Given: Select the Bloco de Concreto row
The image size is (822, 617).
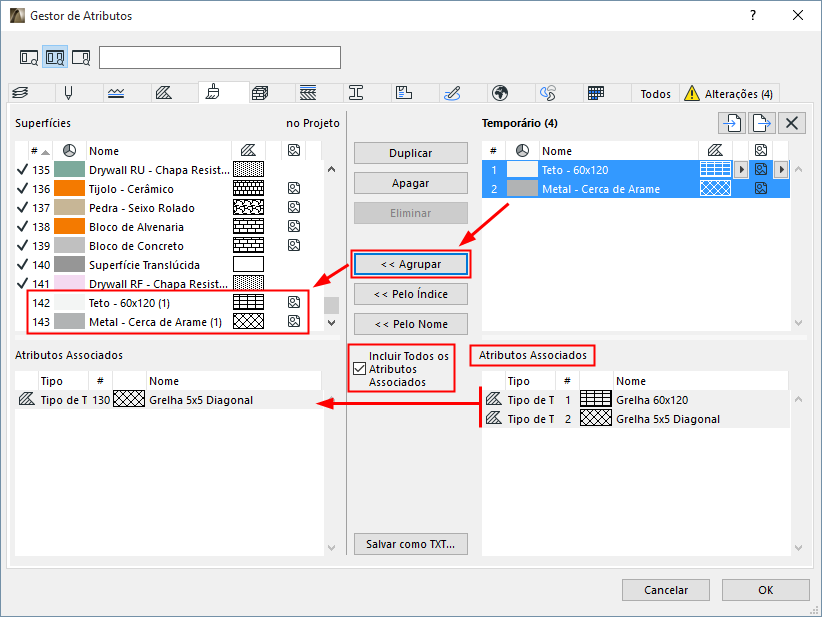Looking at the screenshot, I should tap(169, 245).
